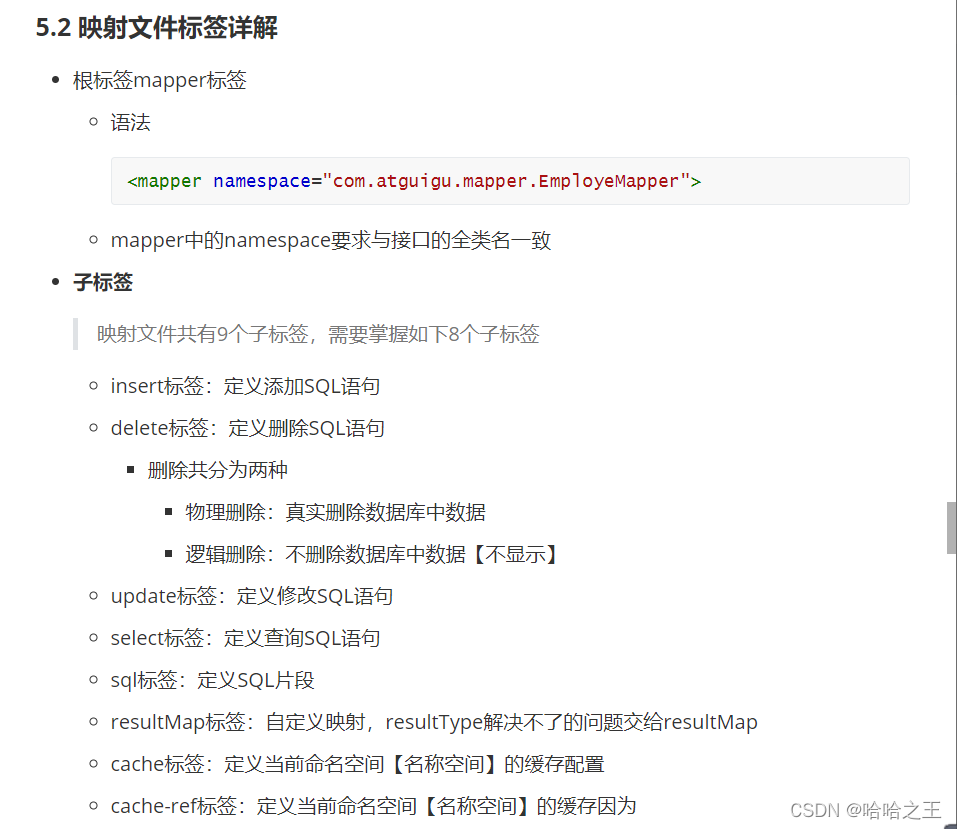
Task: Click the heading '5.2 映射文件标签详解'
Action: 156,28
